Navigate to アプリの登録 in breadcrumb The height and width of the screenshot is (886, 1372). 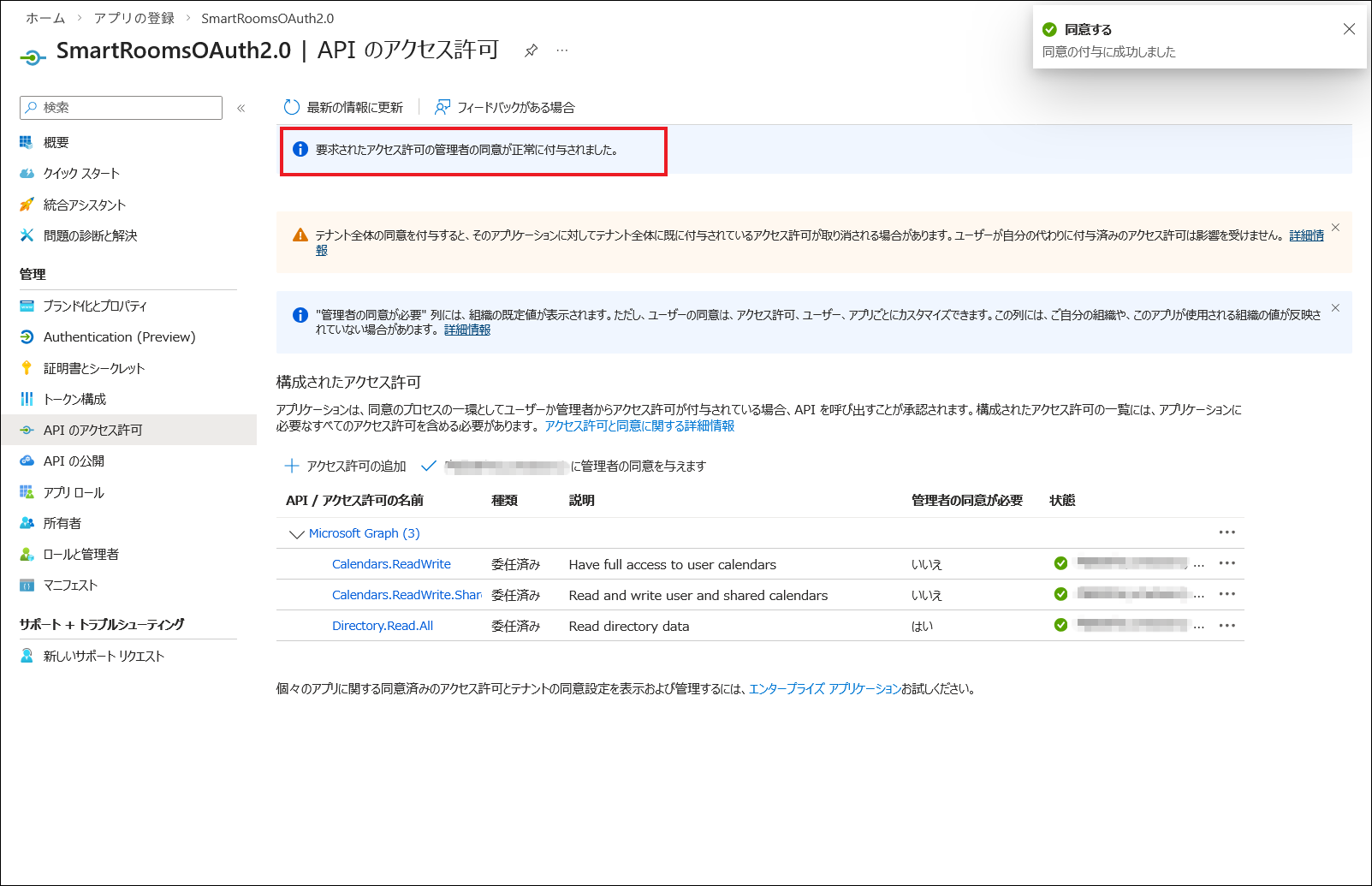[x=134, y=18]
